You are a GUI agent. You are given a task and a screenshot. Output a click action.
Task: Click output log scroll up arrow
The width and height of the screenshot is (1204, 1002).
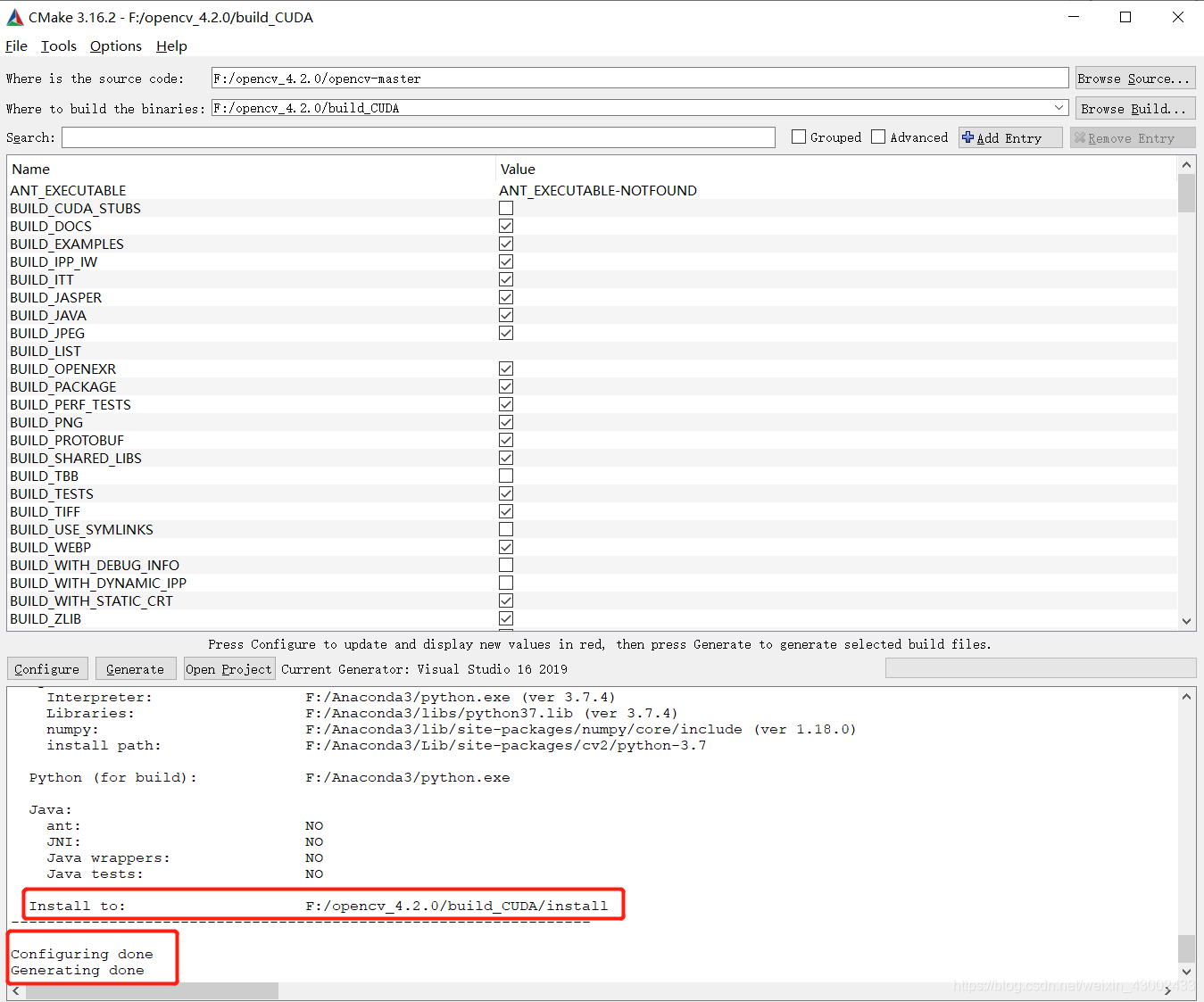(x=1186, y=696)
